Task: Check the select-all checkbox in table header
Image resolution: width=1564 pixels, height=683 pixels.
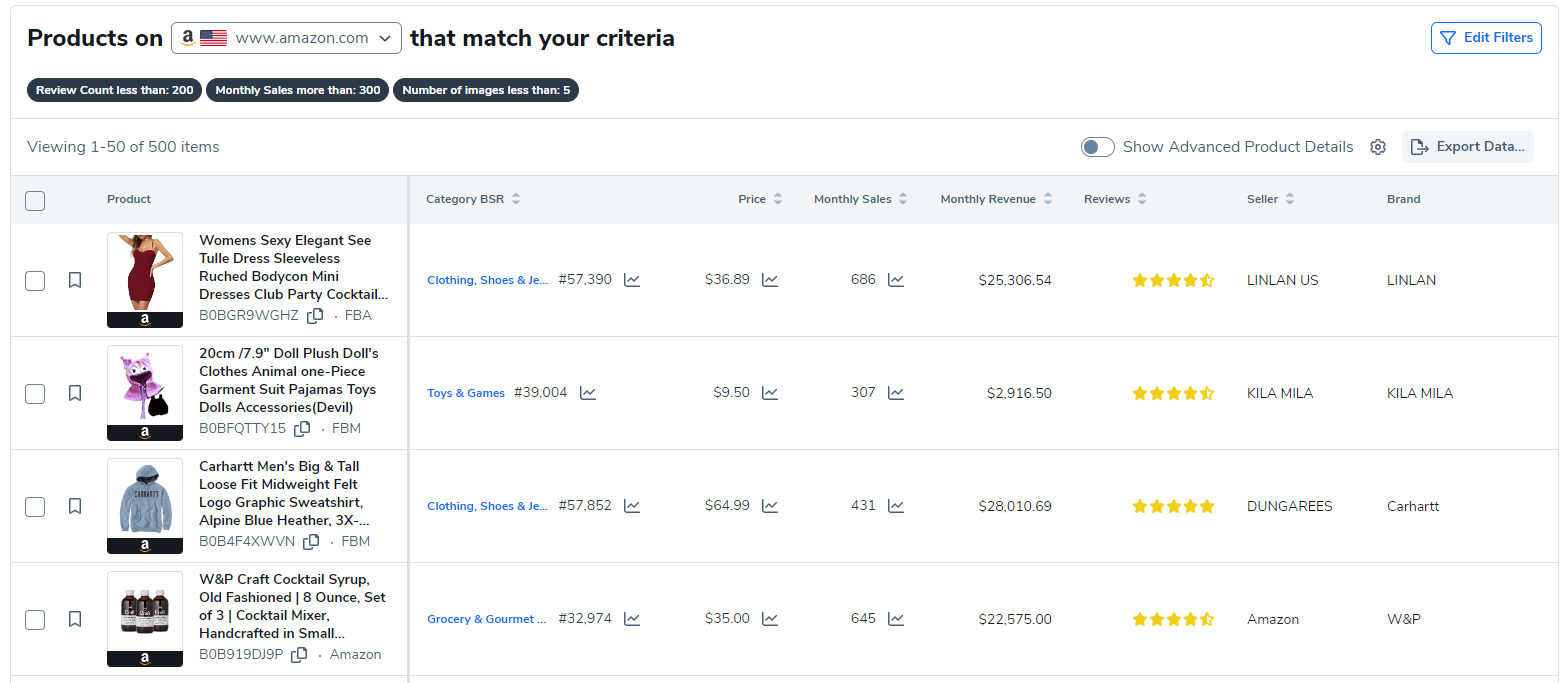Action: pyautogui.click(x=35, y=200)
